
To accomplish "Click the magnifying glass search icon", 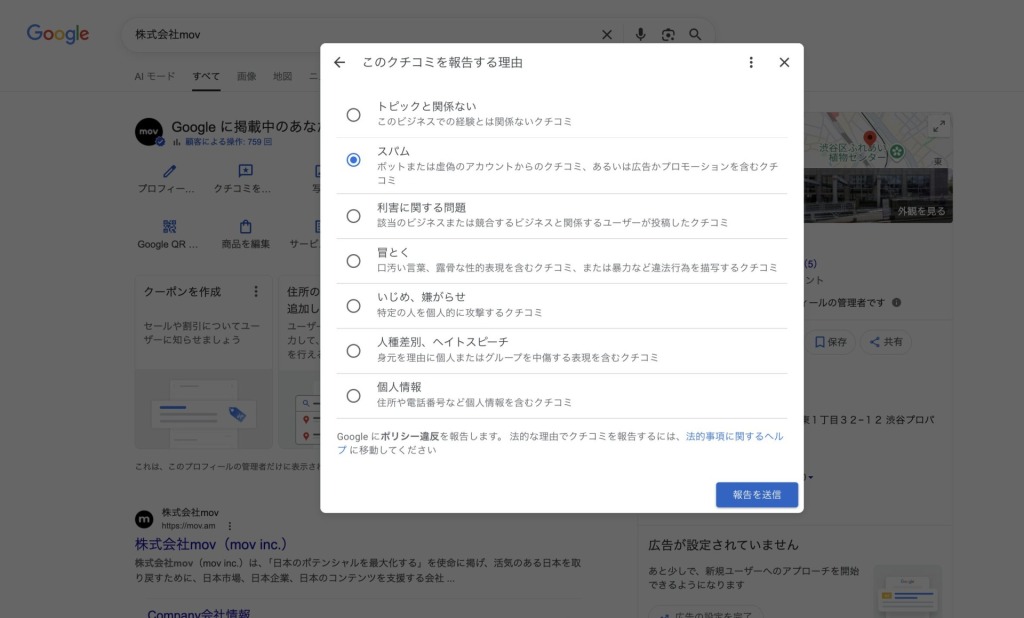I will pyautogui.click(x=695, y=34).
